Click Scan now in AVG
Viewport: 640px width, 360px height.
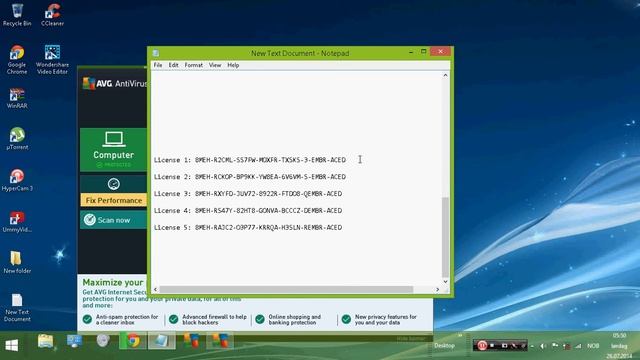113,220
